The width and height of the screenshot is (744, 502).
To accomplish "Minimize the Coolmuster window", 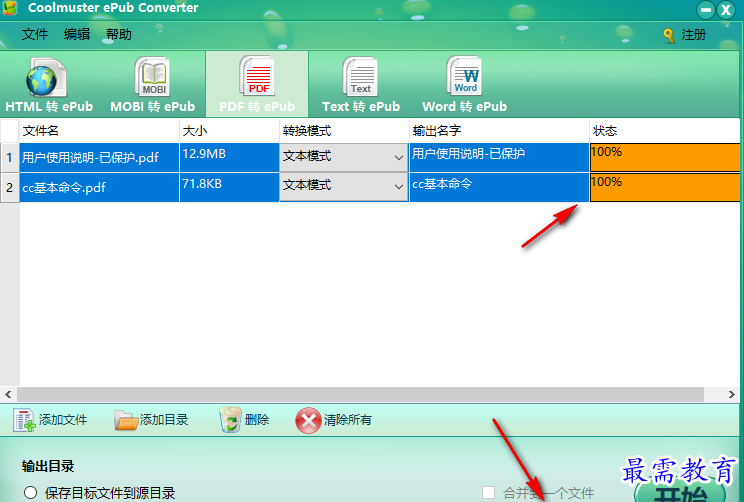I will tap(706, 9).
